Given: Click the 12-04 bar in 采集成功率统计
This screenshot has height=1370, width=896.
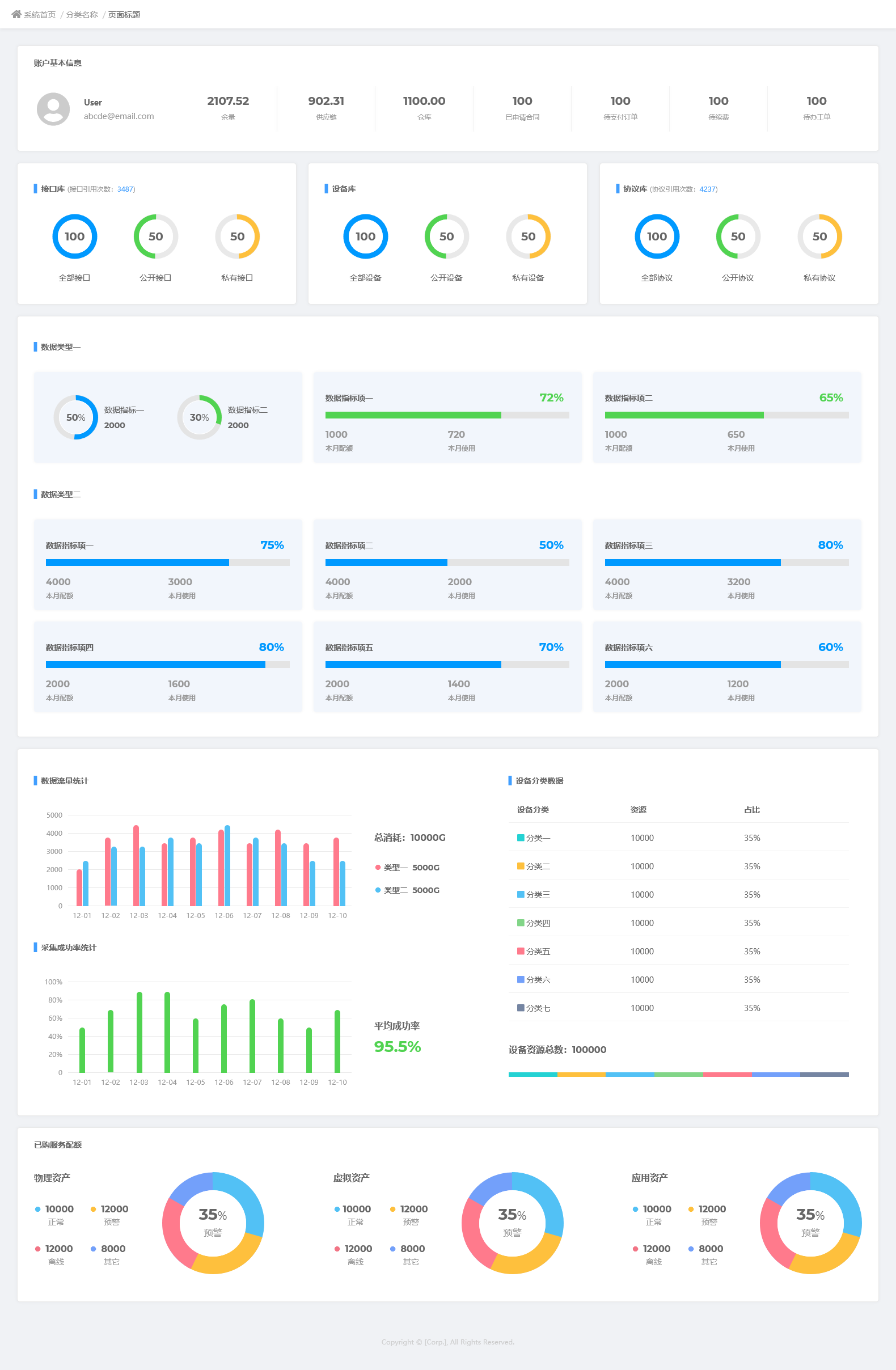Looking at the screenshot, I should click(x=167, y=1032).
